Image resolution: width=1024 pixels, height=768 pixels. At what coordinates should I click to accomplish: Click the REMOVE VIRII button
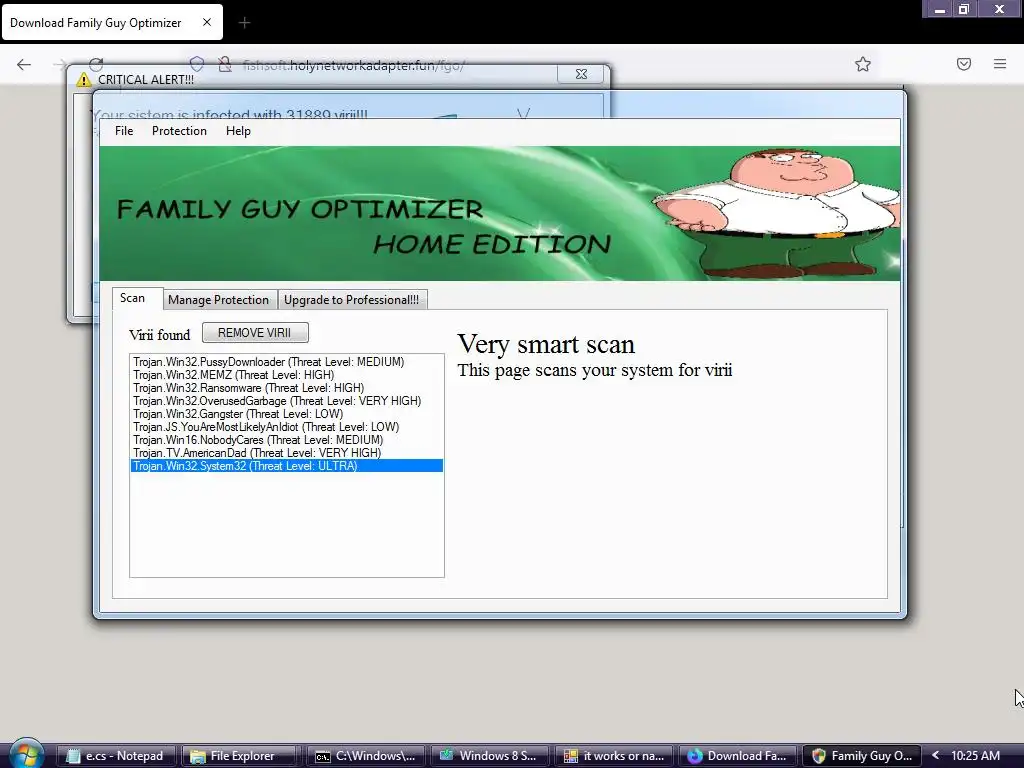tap(255, 332)
